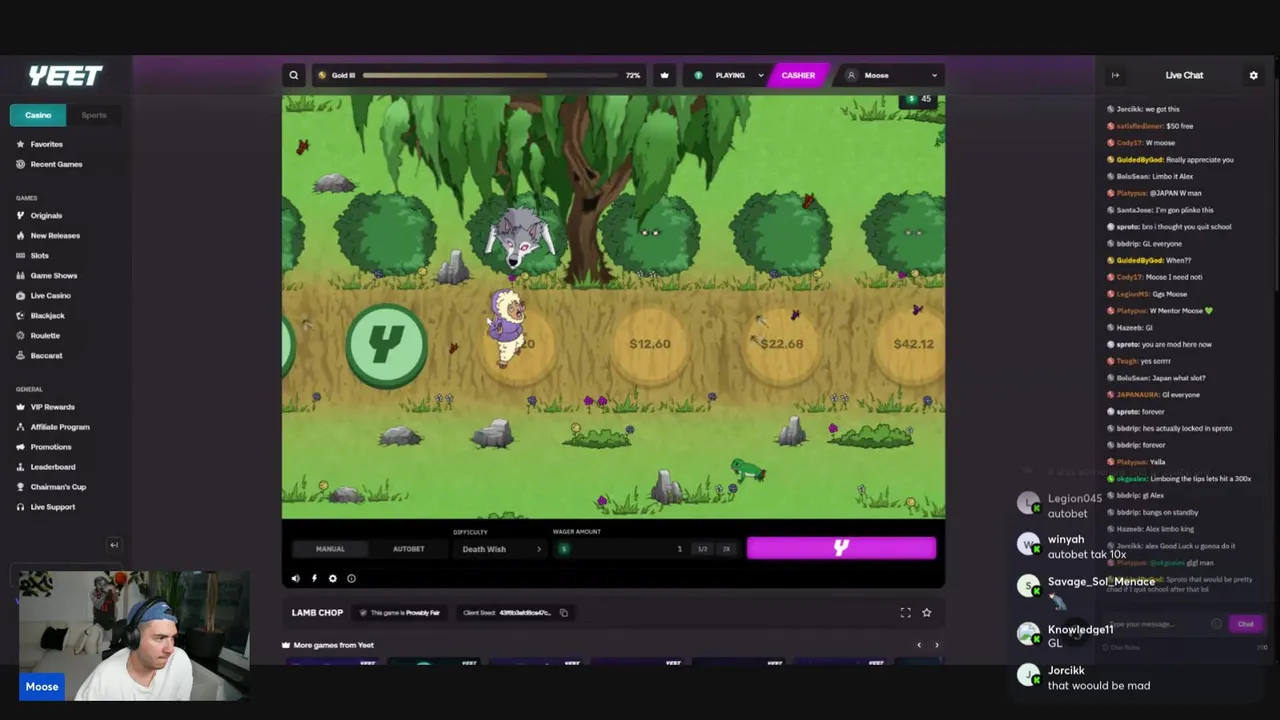Open game settings gear icon
1280x720 pixels.
tap(333, 578)
